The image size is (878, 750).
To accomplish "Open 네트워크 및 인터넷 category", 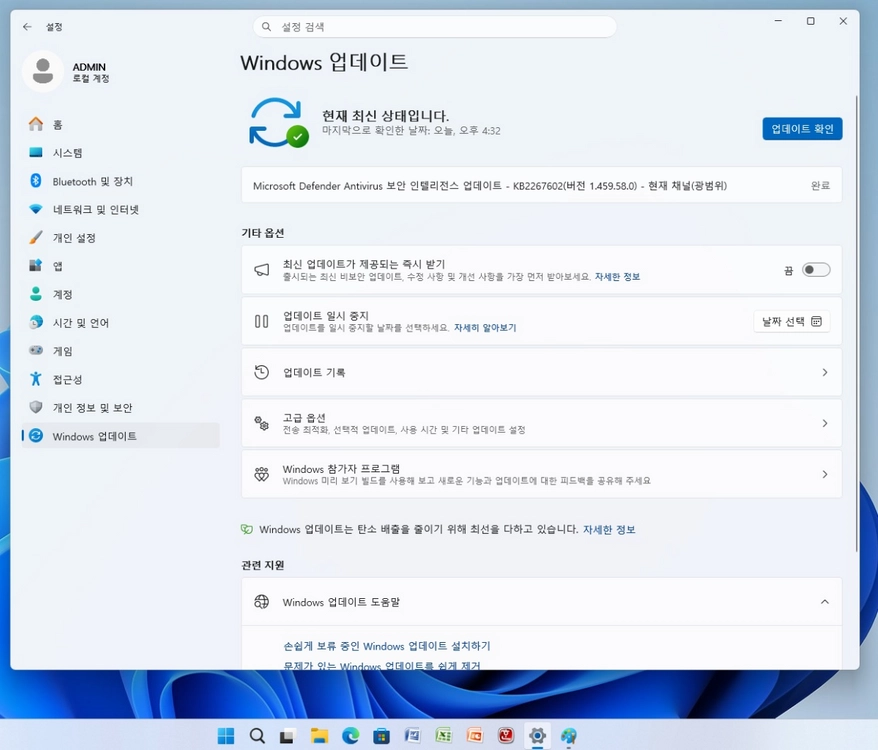I will pyautogui.click(x=120, y=209).
